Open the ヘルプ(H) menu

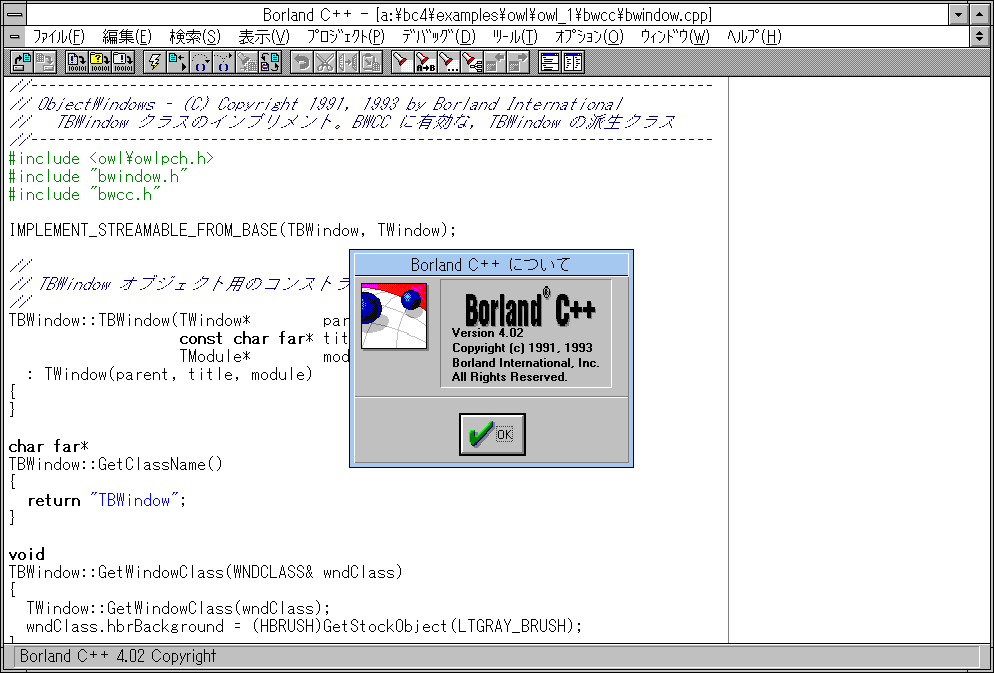click(x=754, y=37)
